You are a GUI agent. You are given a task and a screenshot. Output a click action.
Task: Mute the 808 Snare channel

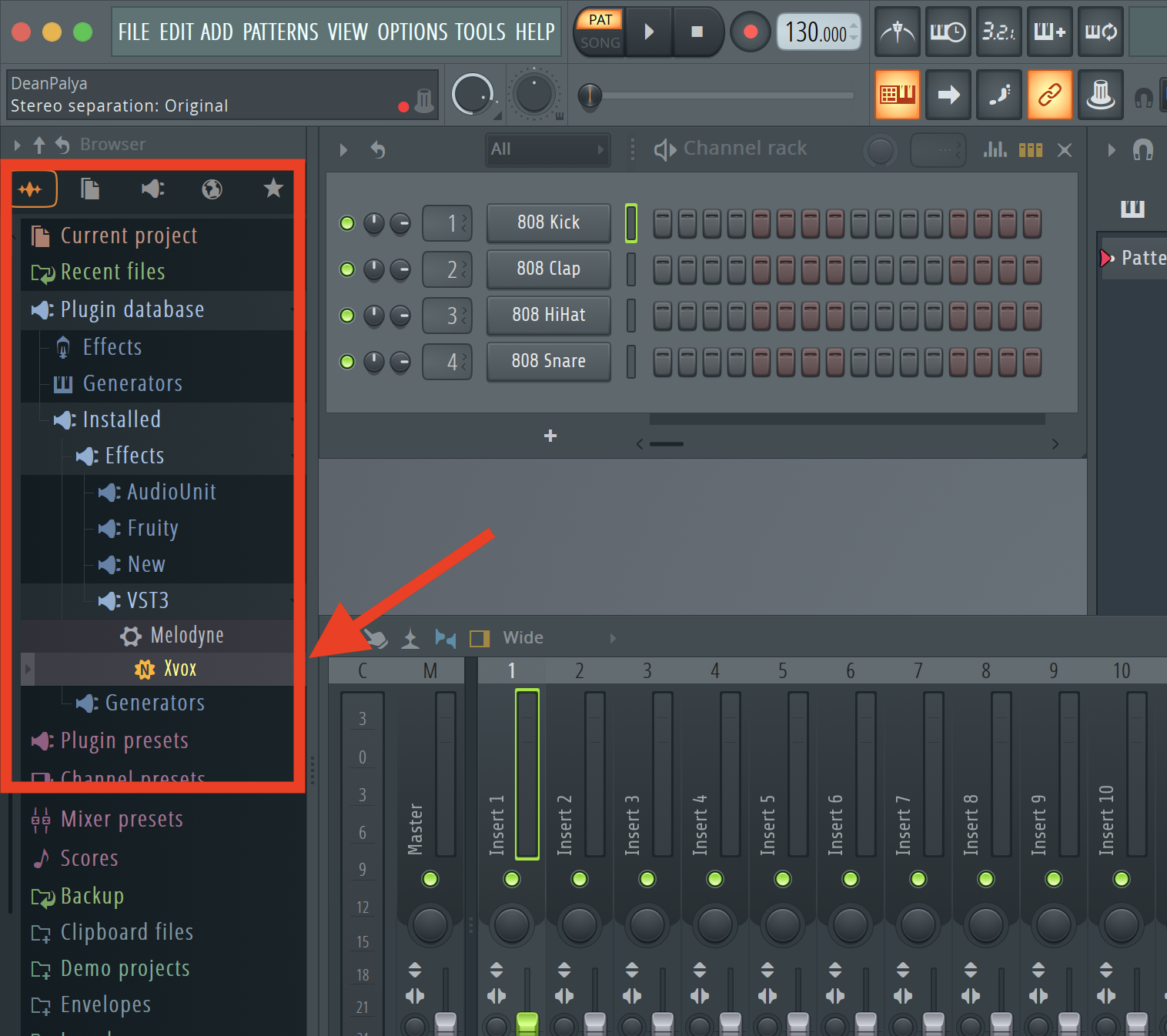[x=347, y=362]
